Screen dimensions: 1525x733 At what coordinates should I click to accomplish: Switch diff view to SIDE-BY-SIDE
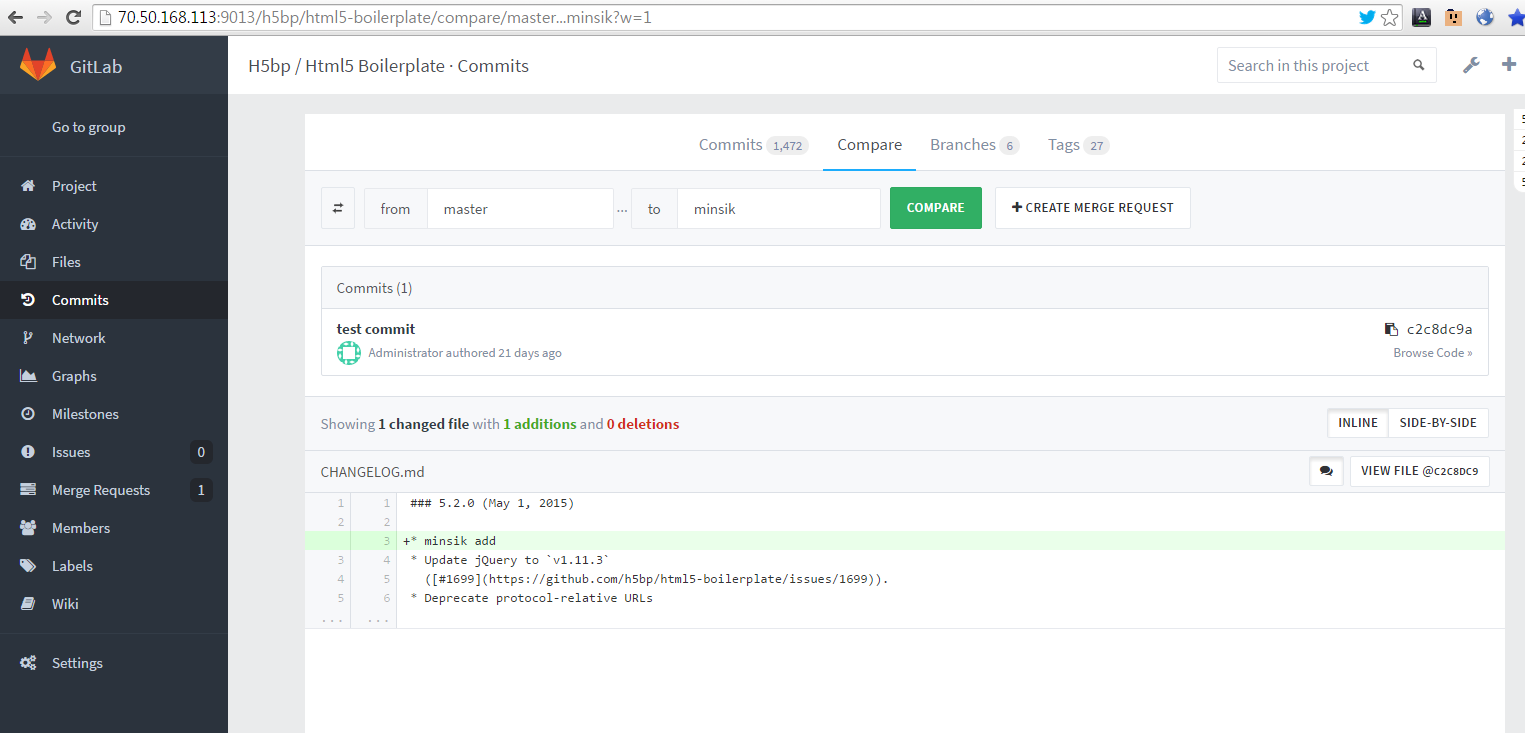click(x=1438, y=422)
